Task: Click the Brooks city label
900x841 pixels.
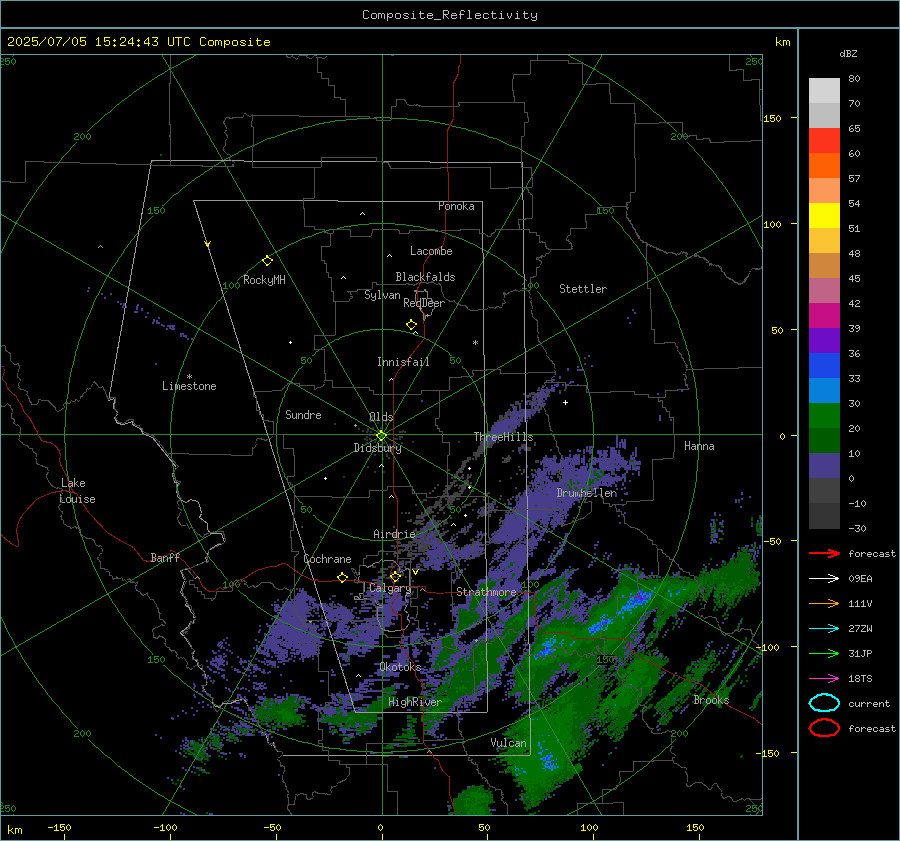Action: point(711,700)
